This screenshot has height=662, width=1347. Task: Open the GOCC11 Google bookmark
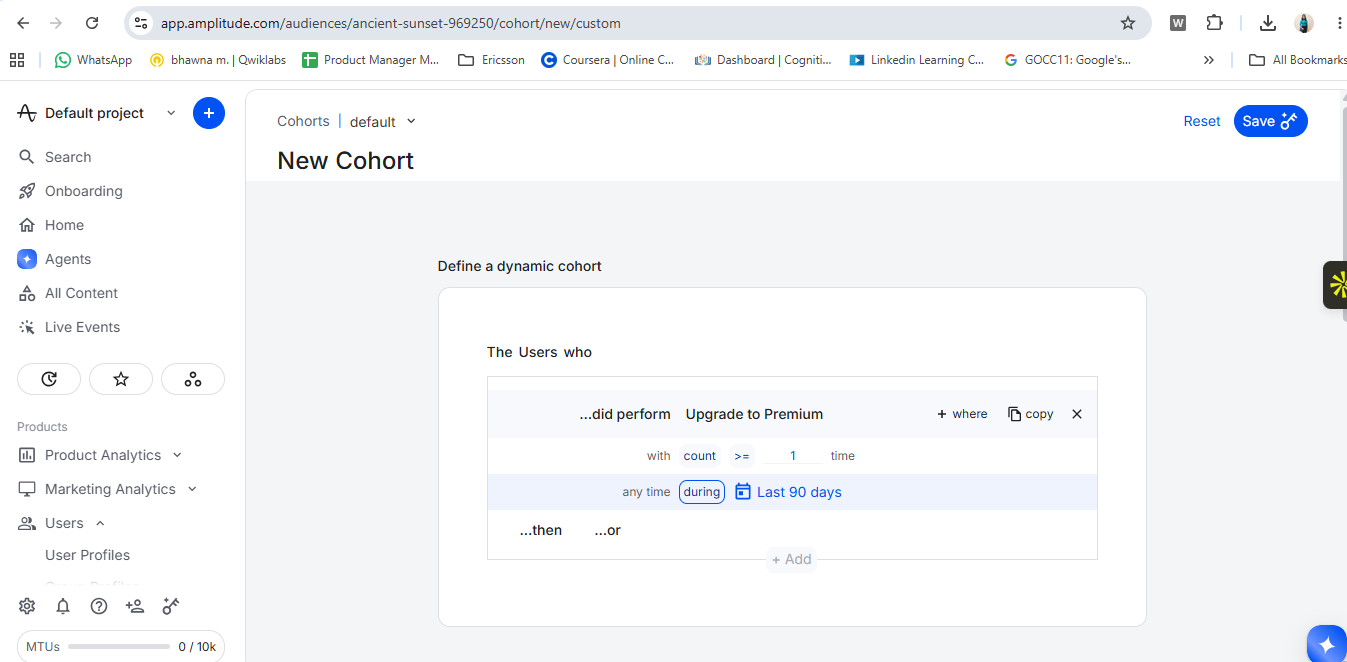tap(1067, 60)
